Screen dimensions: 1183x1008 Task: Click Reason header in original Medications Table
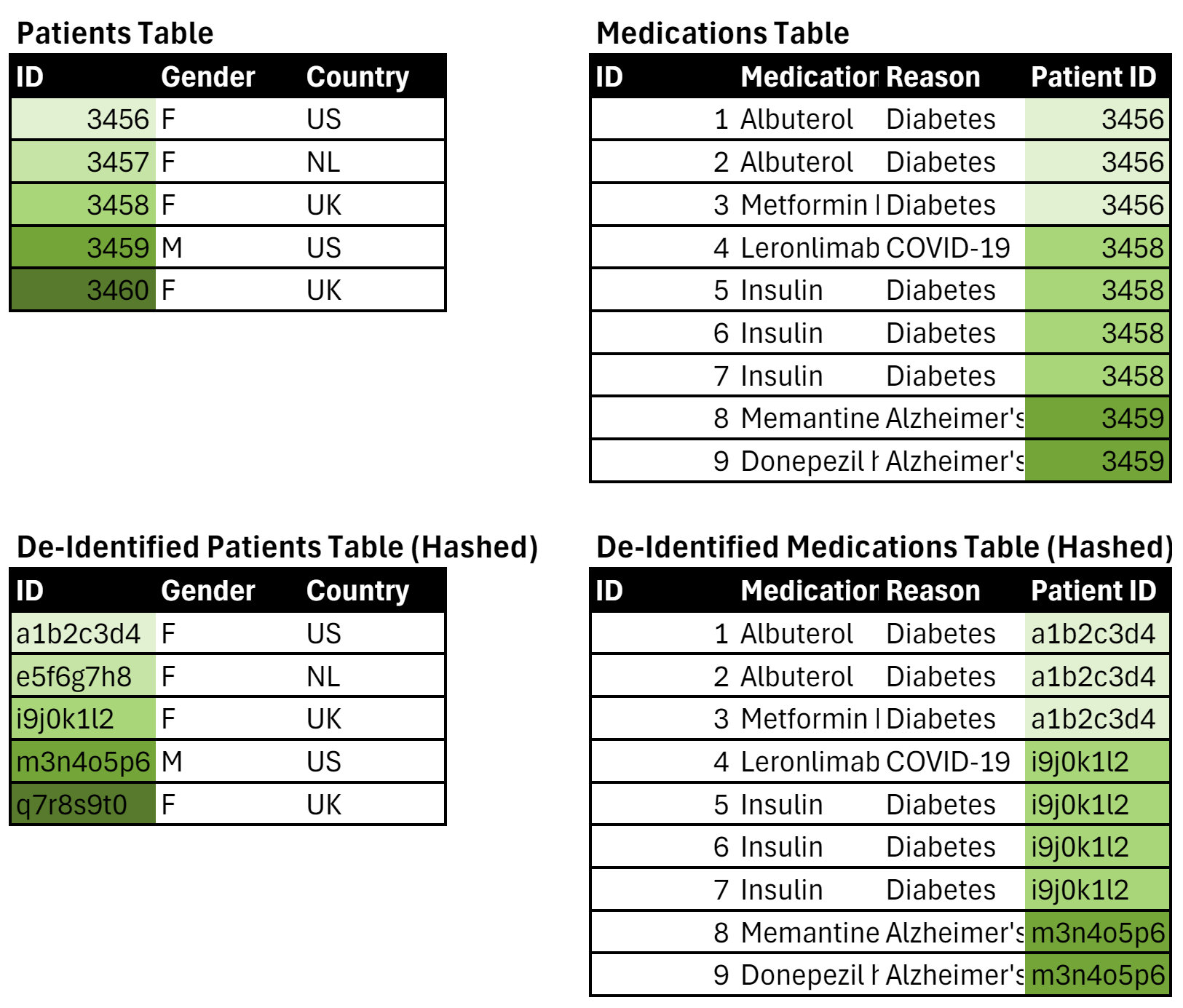pyautogui.click(x=933, y=77)
